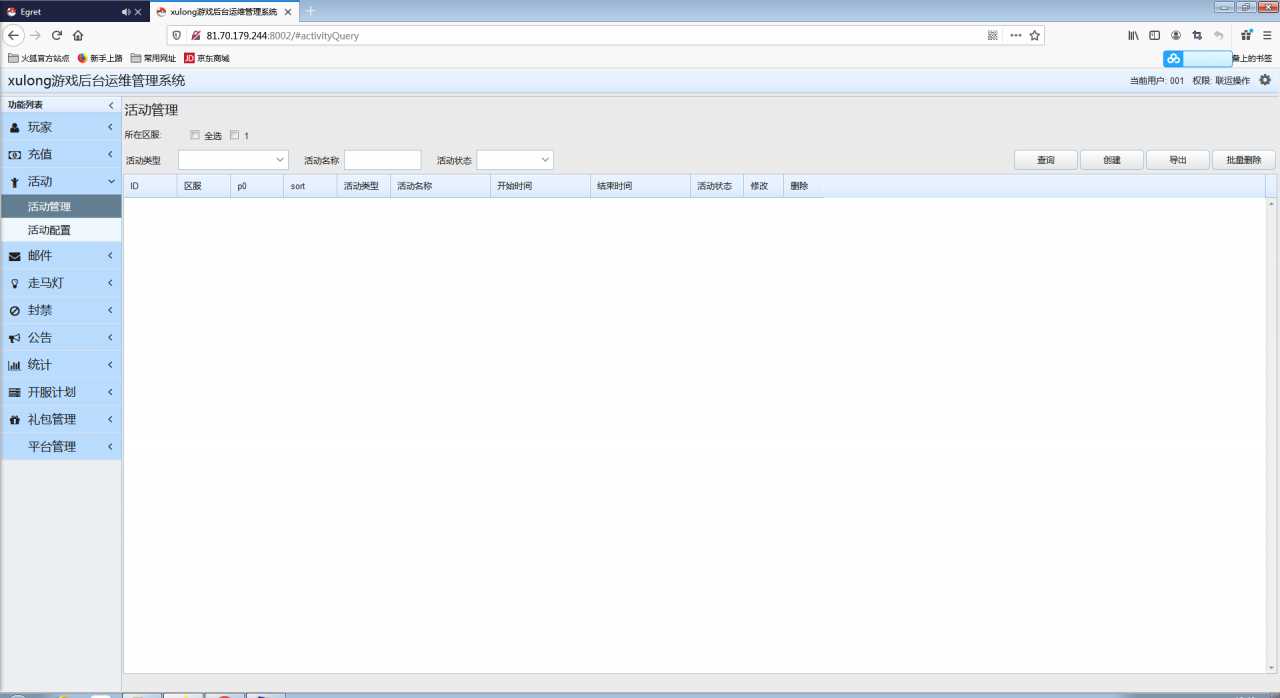Click the 玩家 user icon in the sidebar
The width and height of the screenshot is (1280, 698).
(14, 128)
